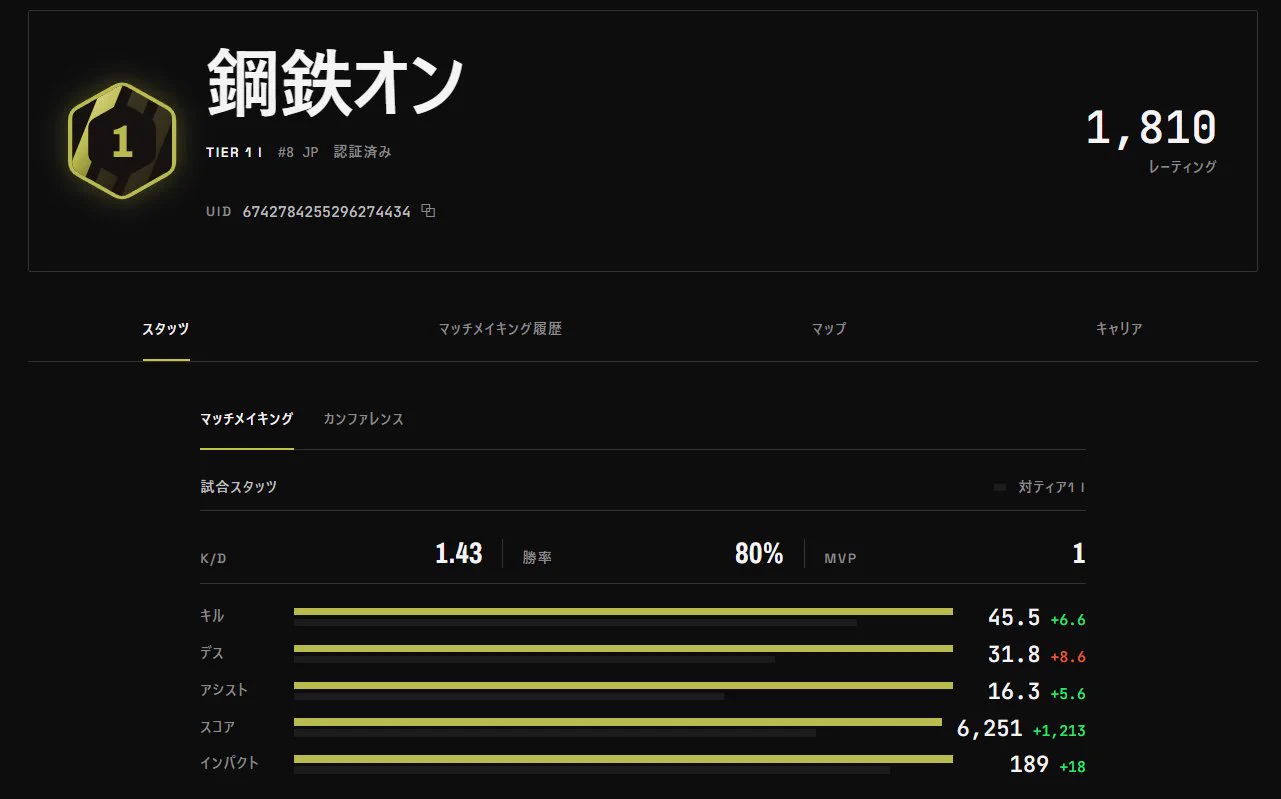Click the 勝率 value 80%
1281x799 pixels.
click(x=759, y=554)
